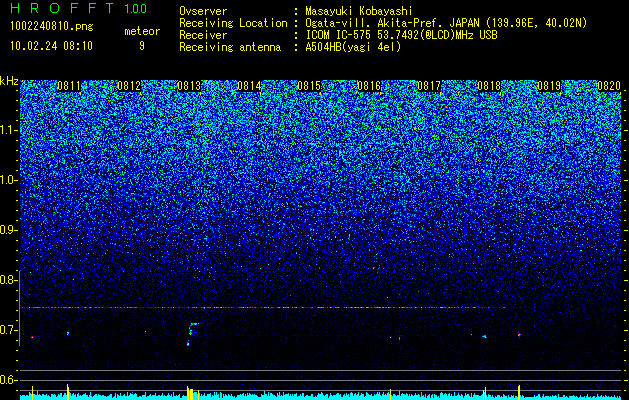Click the 0813 time marker
The height and width of the screenshot is (400, 629).
point(189,86)
